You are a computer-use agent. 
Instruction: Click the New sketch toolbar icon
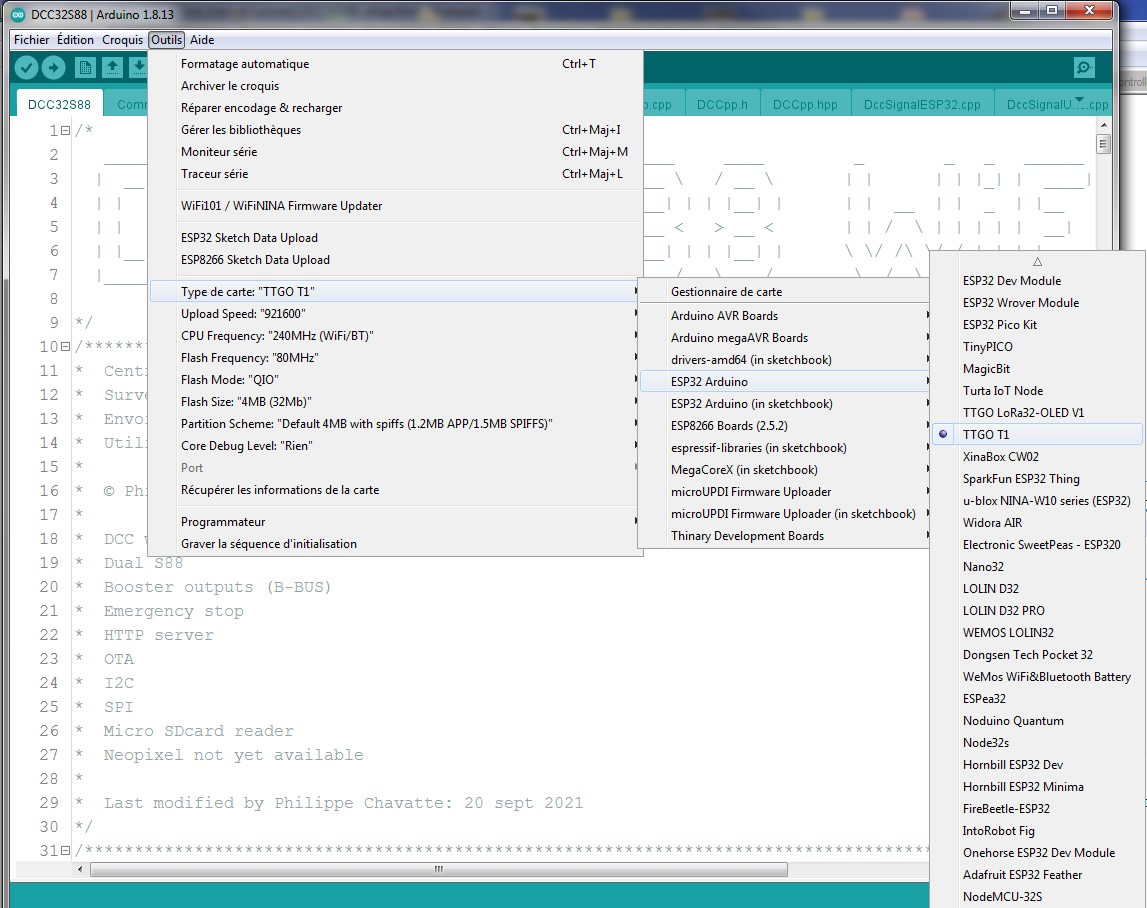(86, 68)
